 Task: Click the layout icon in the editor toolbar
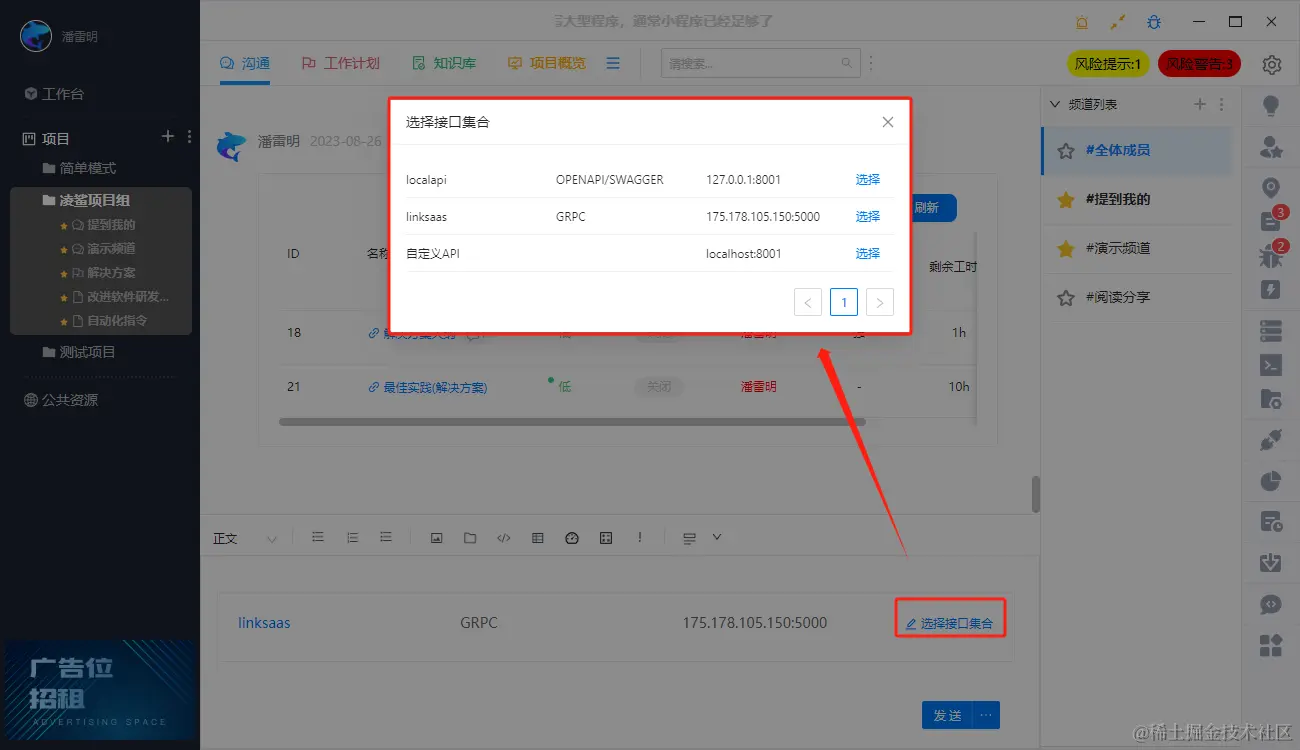point(689,538)
